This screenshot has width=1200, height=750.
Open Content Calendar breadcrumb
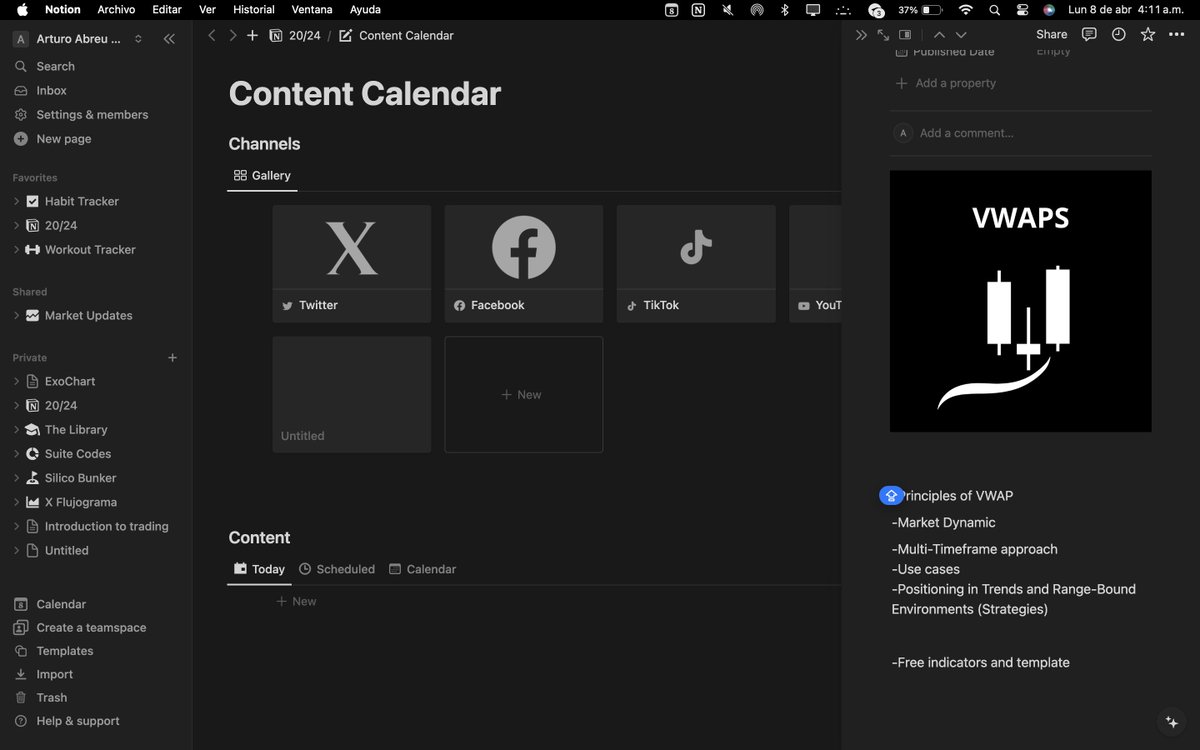(x=396, y=35)
